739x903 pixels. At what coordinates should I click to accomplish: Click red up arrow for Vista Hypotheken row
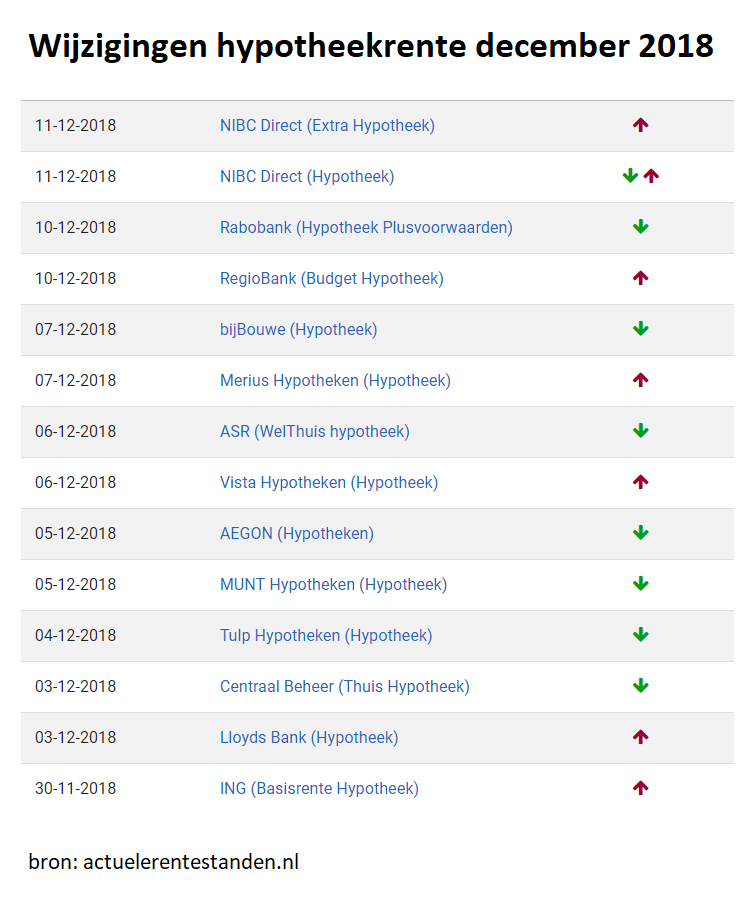[641, 482]
